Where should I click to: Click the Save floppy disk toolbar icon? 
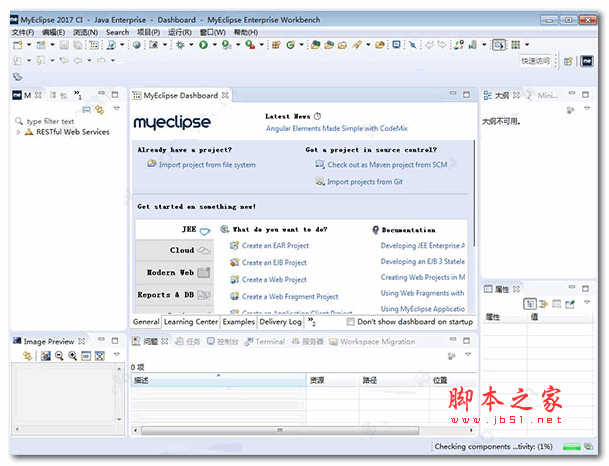point(64,45)
